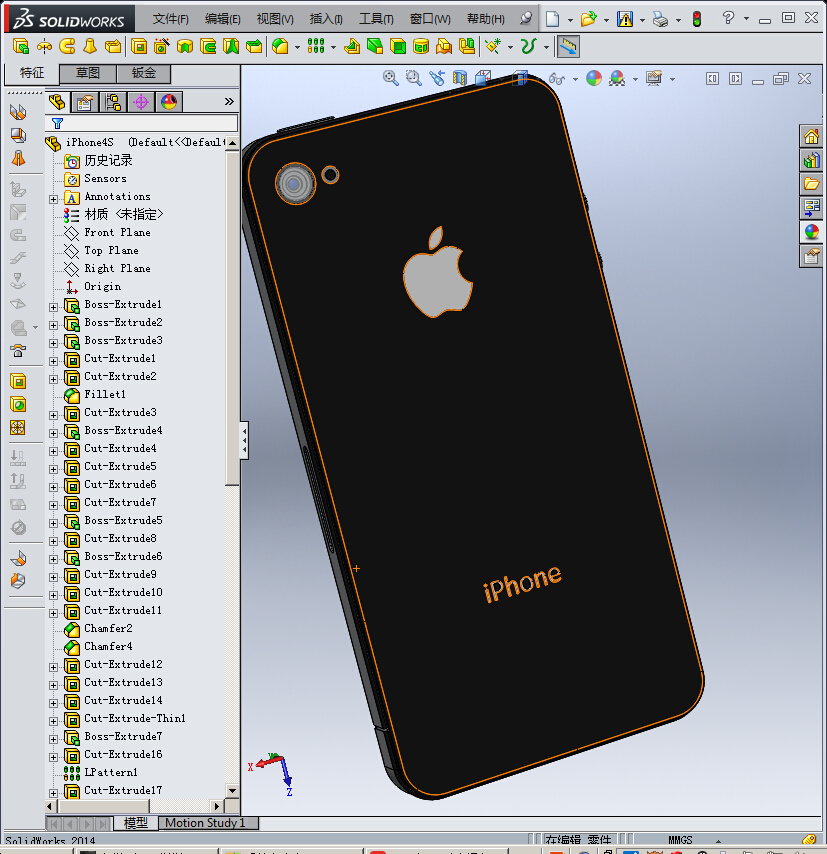
Task: Select the 材质 <未指定> material item
Action: pyautogui.click(x=124, y=215)
